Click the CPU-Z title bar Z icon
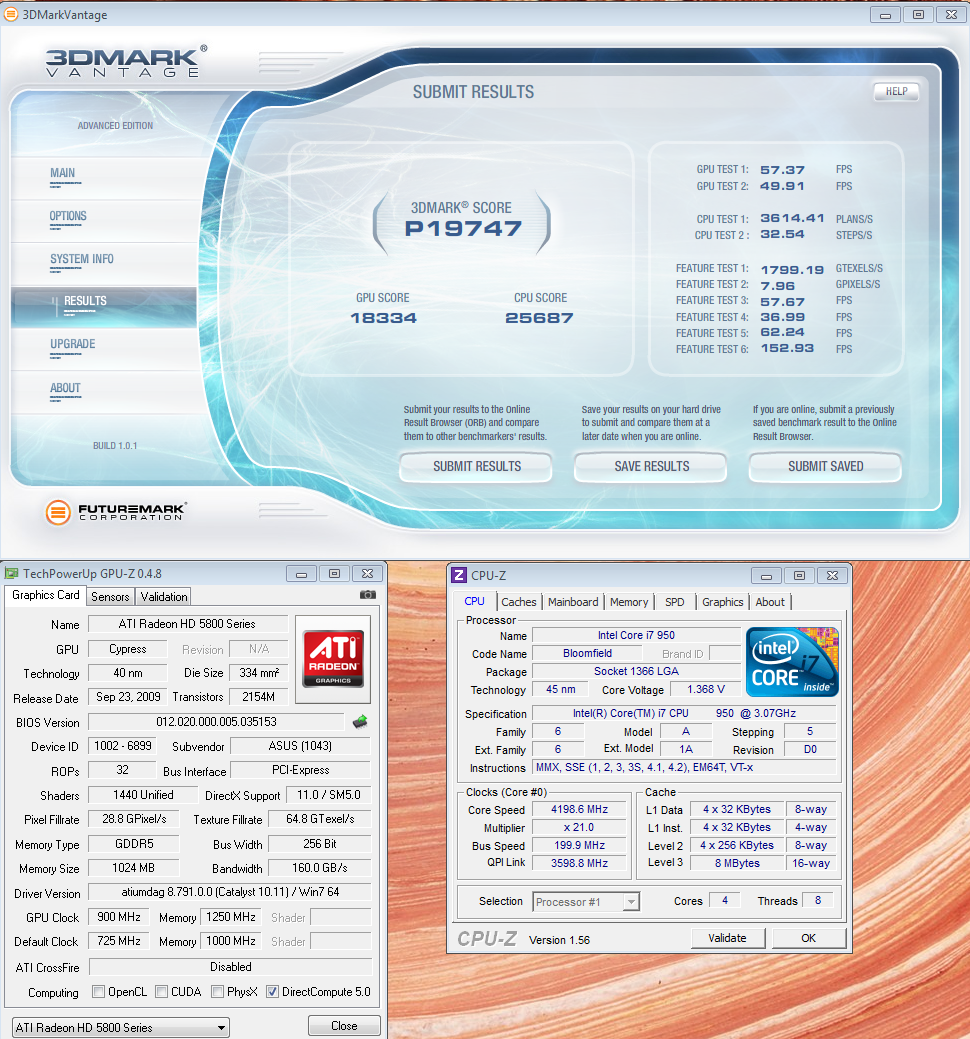Viewport: 970px width, 1039px height. coord(458,575)
